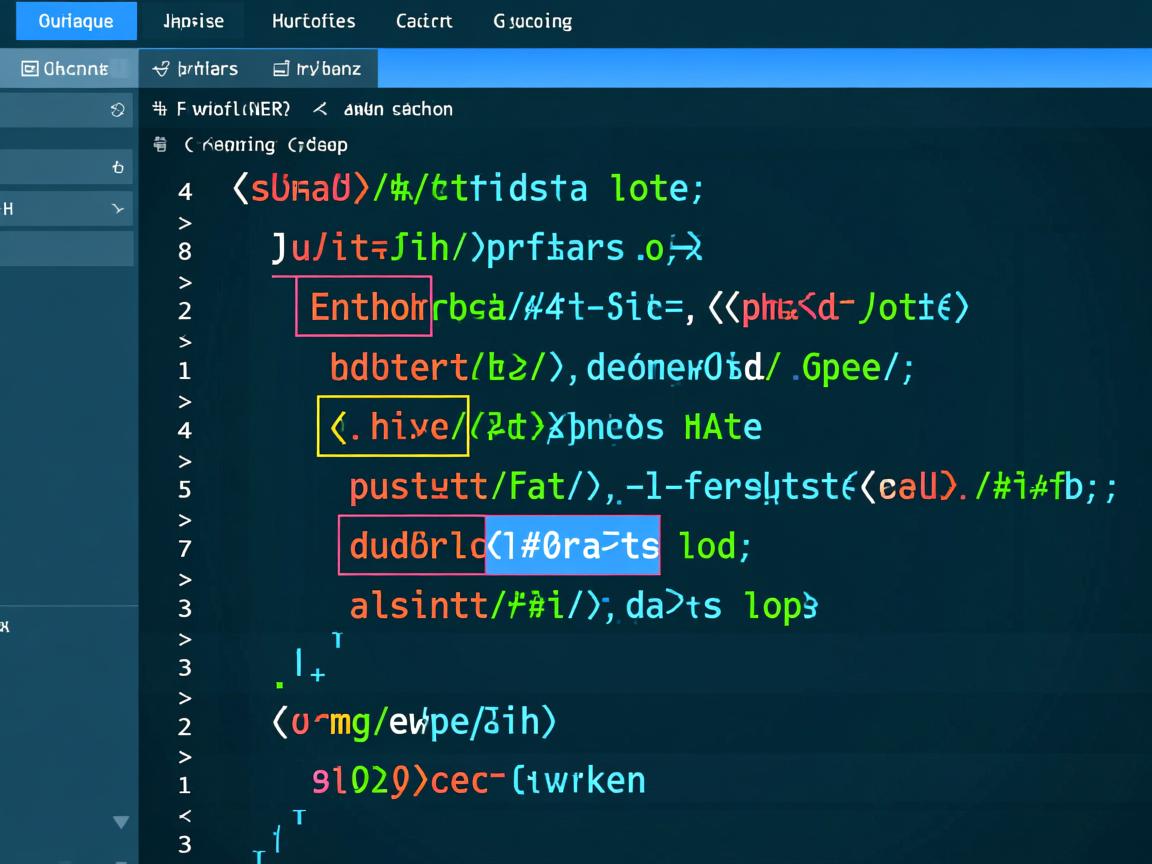1152x864 pixels.
Task: Click the left-angle arrow before aäun sachon
Action: [320, 109]
